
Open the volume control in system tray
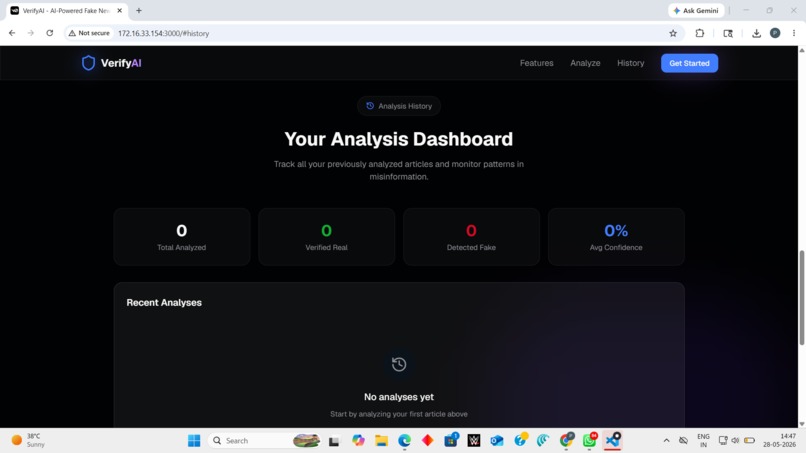tap(735, 441)
